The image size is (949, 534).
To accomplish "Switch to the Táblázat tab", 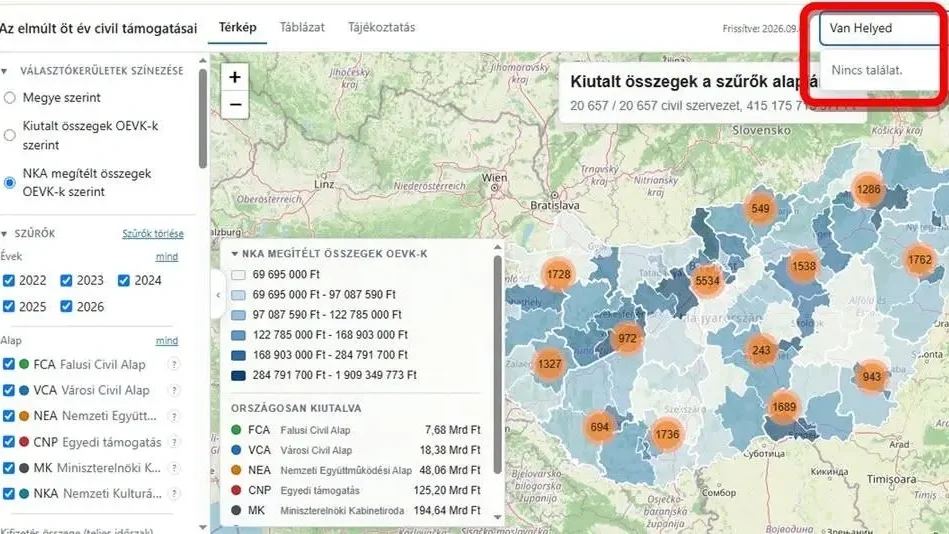I will point(302,27).
